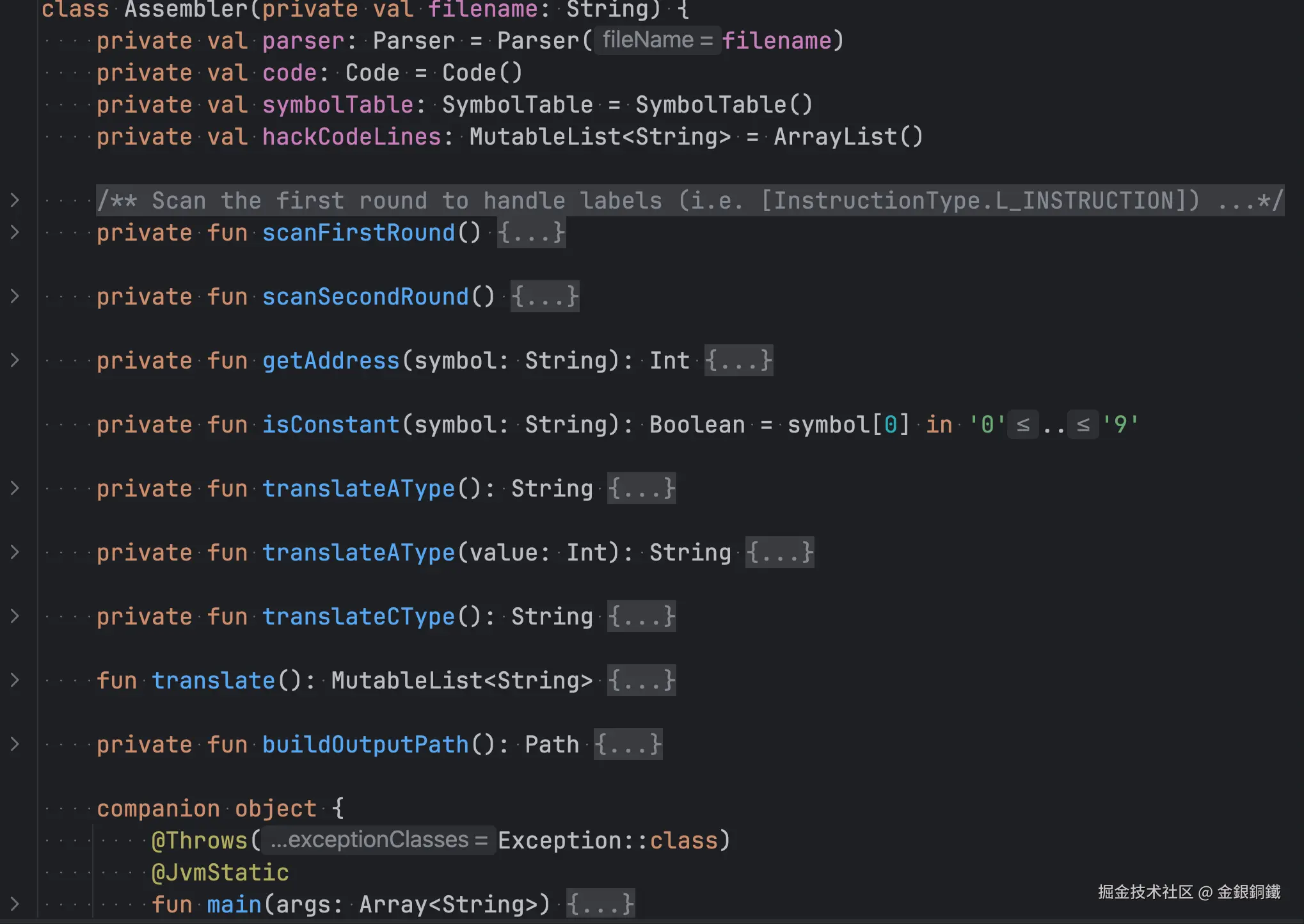Click the isConstant function name
The image size is (1304, 924).
(x=331, y=424)
